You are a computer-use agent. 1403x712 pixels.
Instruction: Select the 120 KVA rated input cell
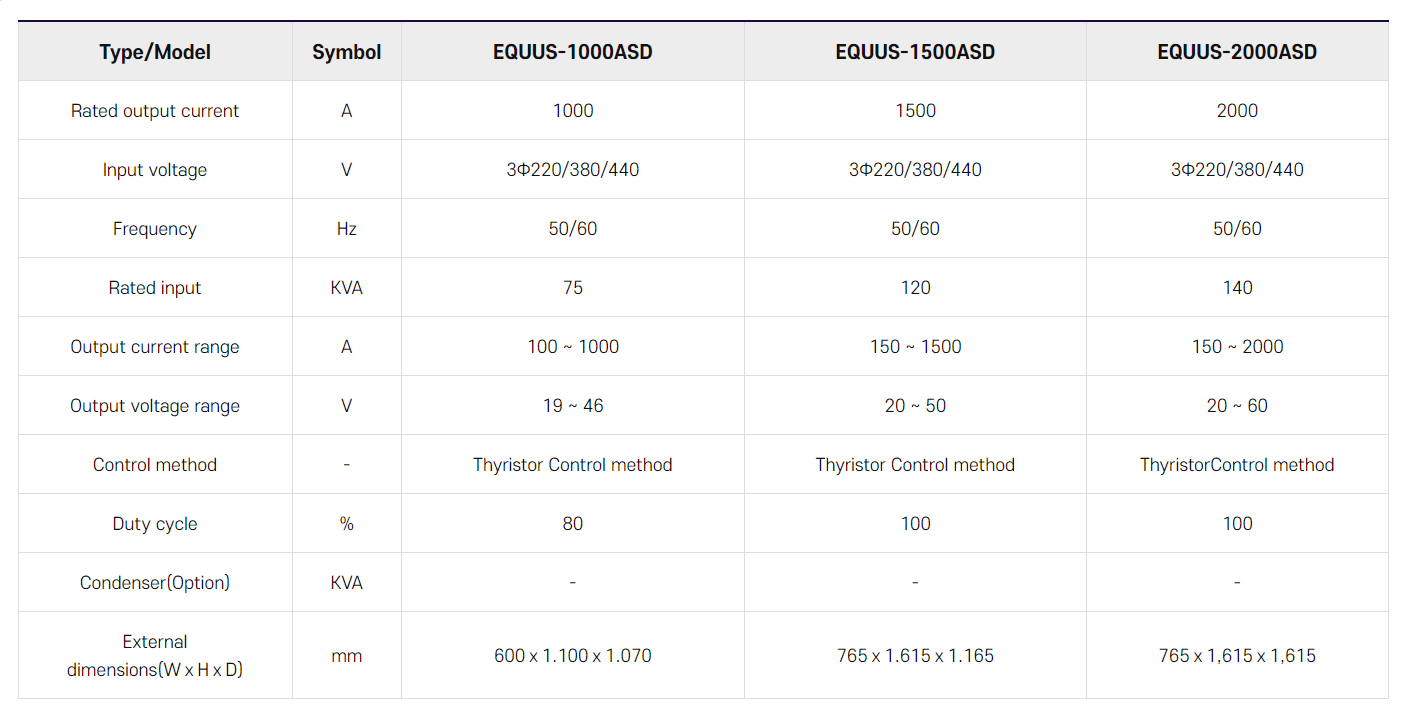pos(915,288)
